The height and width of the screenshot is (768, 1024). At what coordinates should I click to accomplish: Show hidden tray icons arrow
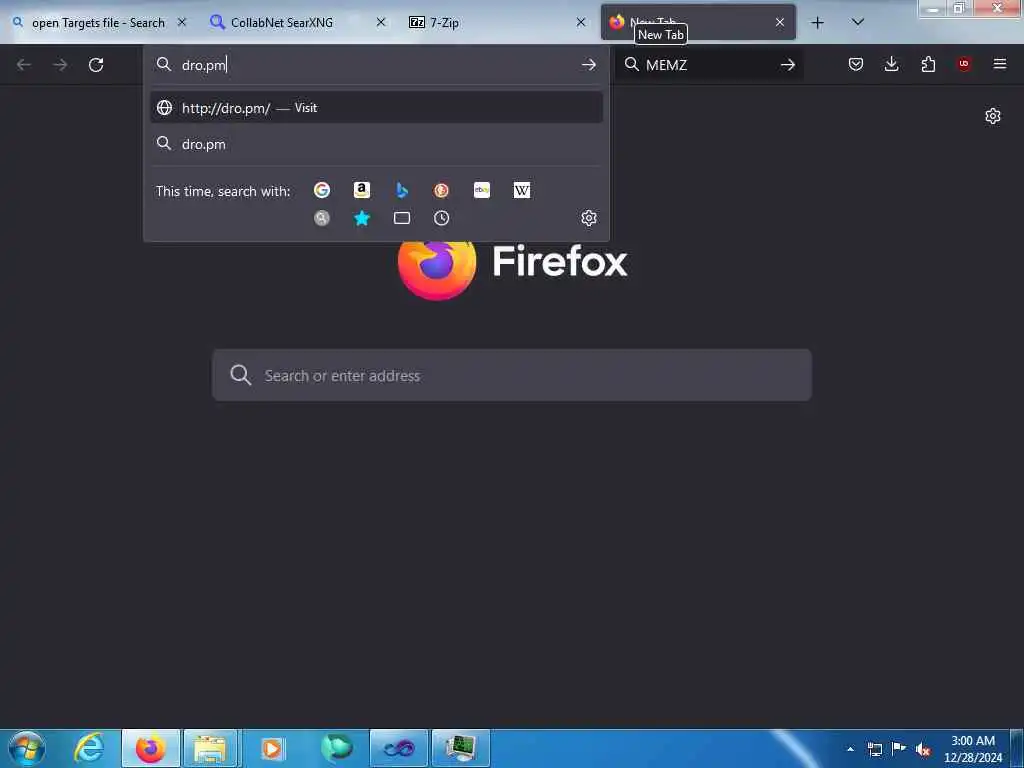point(850,749)
